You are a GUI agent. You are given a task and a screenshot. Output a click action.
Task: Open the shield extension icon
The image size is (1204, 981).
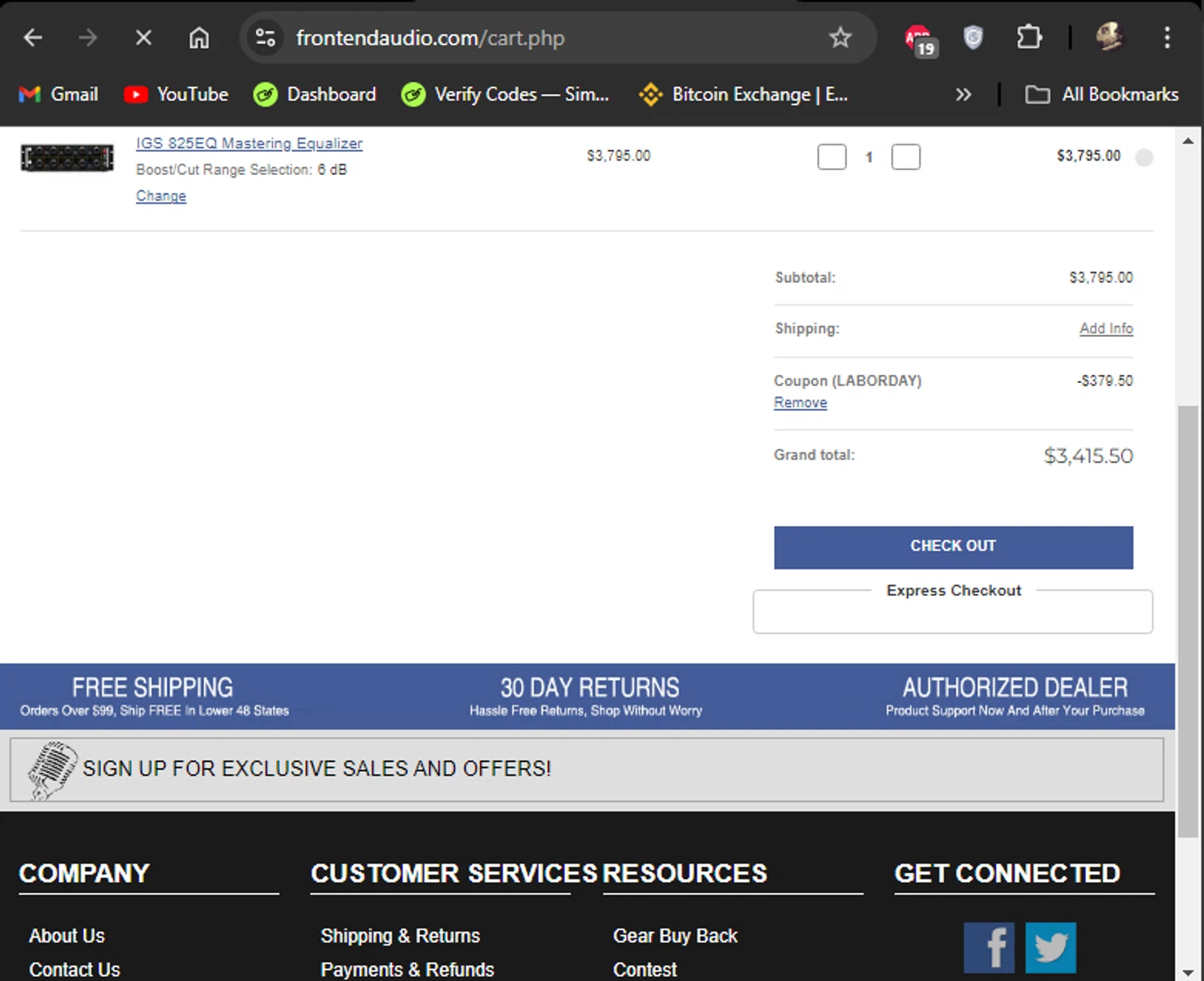[x=973, y=38]
